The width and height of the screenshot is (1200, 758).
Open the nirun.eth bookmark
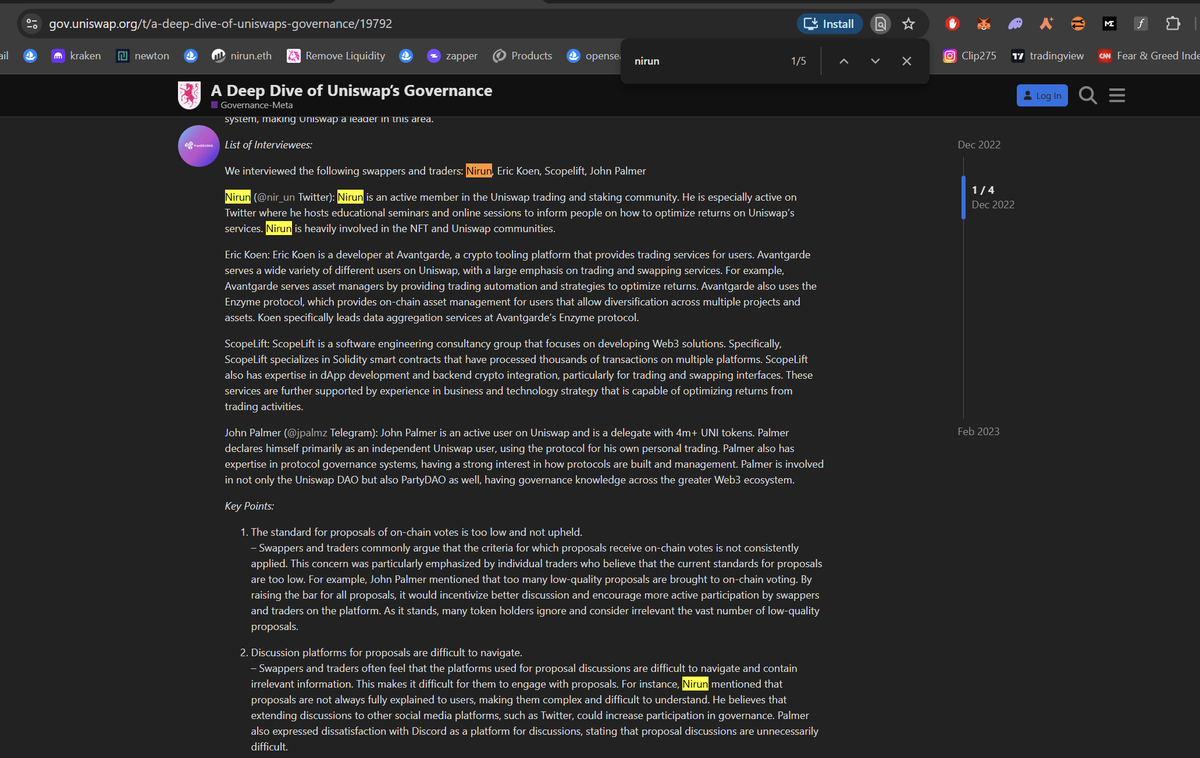pos(243,56)
